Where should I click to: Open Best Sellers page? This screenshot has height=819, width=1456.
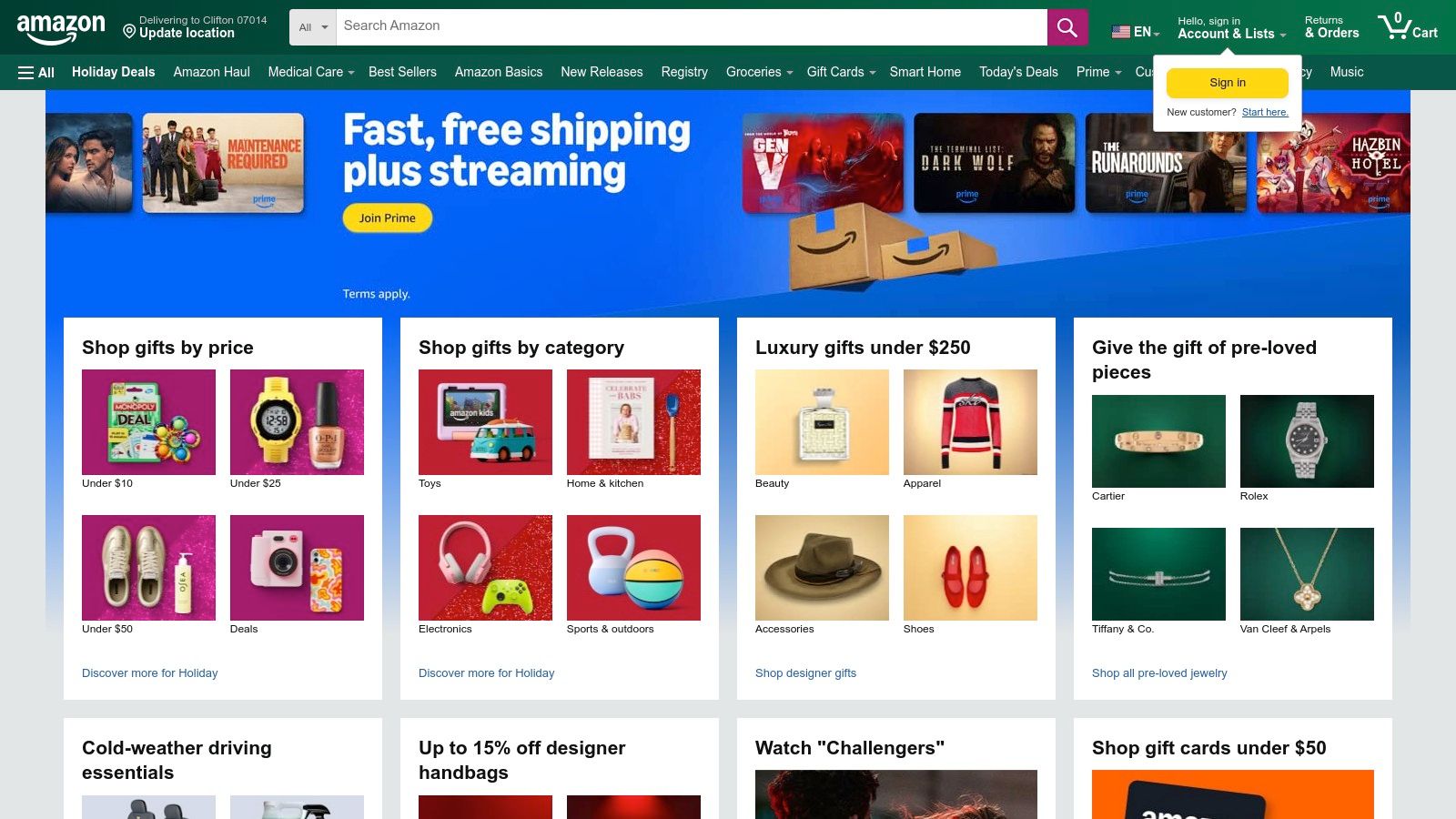click(402, 72)
